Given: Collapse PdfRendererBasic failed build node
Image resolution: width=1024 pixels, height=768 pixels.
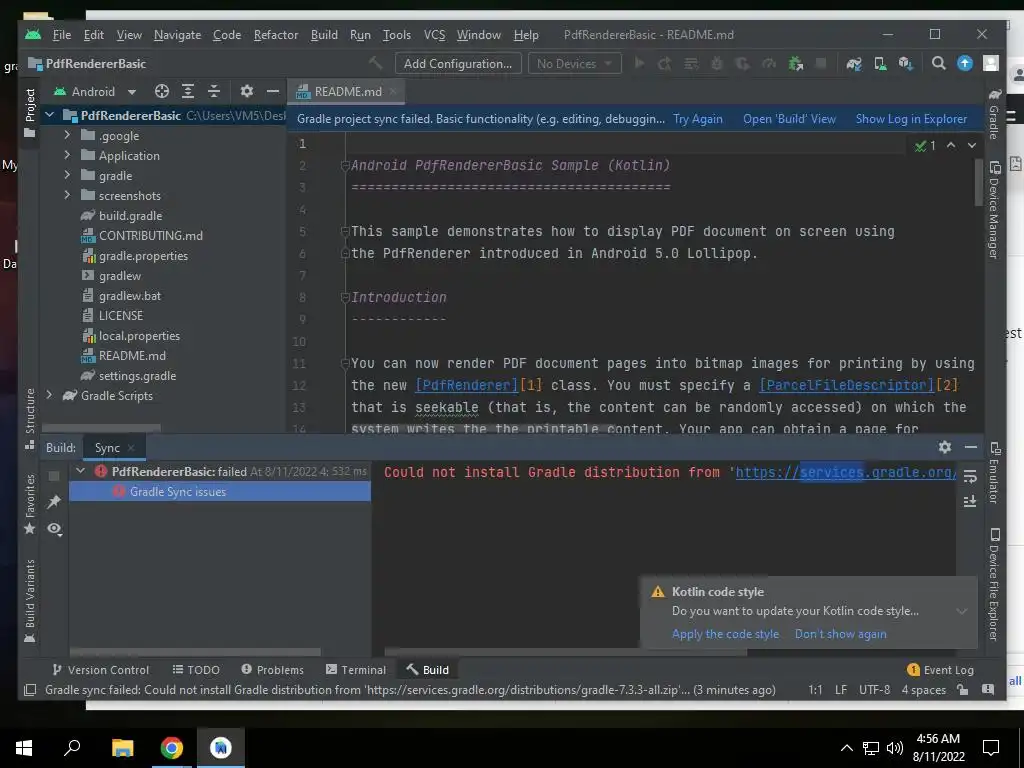Looking at the screenshot, I should pyautogui.click(x=80, y=471).
